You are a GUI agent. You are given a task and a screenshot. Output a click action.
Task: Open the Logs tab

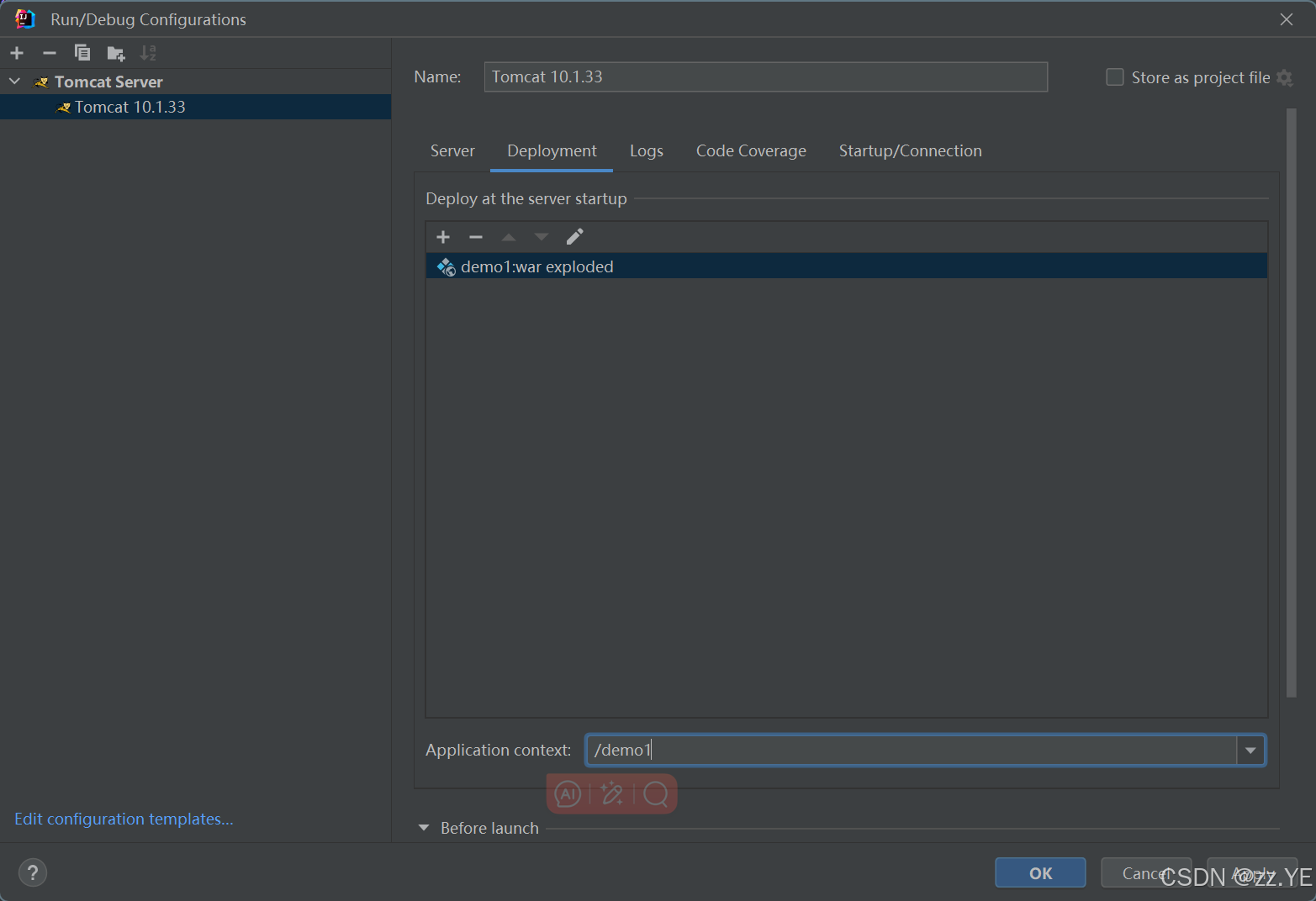tap(647, 150)
